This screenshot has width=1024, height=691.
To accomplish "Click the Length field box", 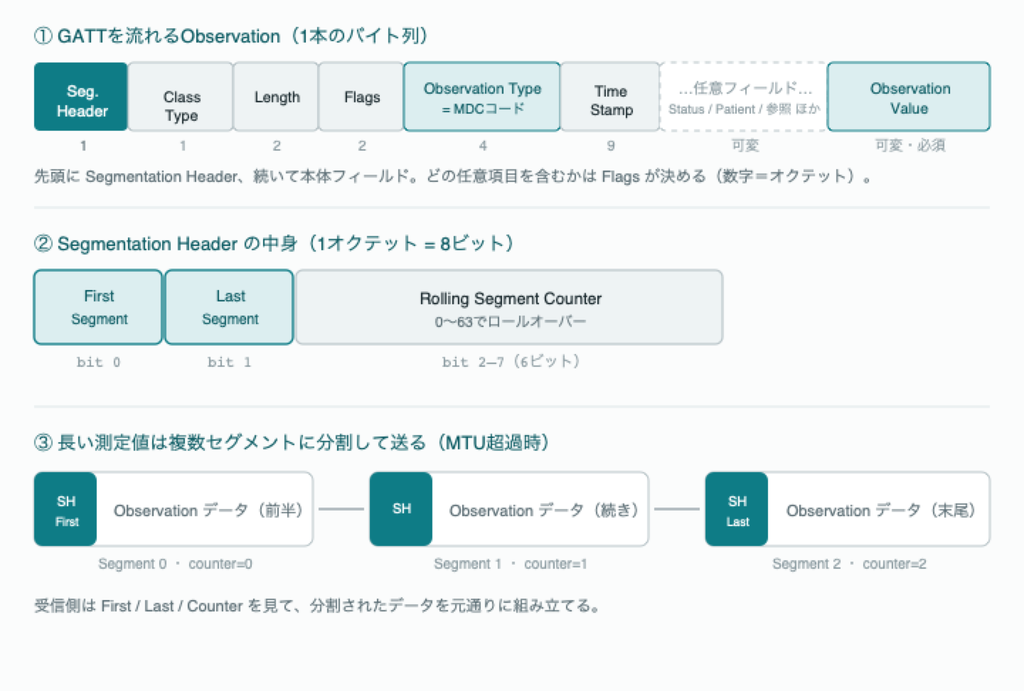I will click(x=276, y=97).
